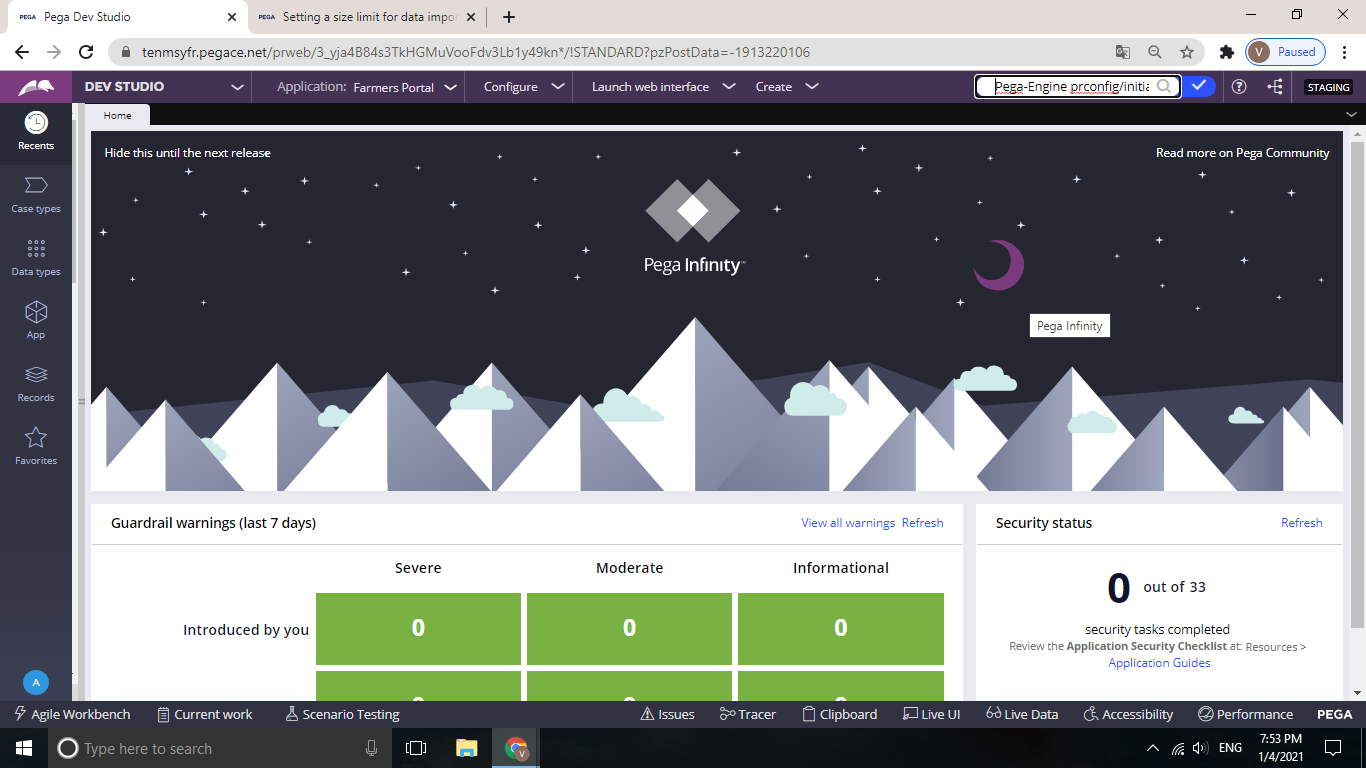Click the browser zoom icon
The width and height of the screenshot is (1366, 768).
click(x=1155, y=52)
